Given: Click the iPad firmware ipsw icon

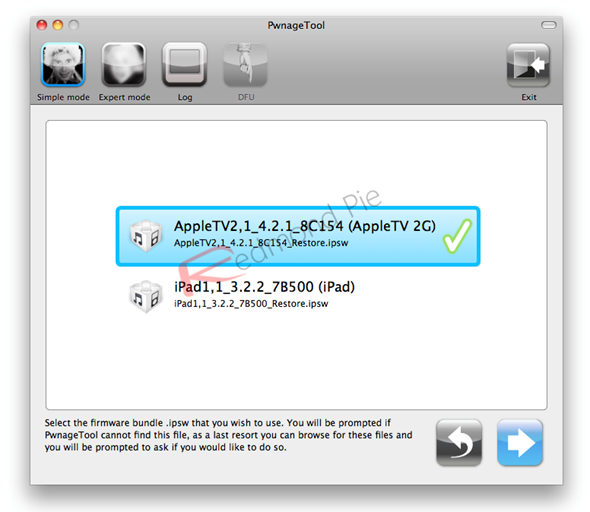Looking at the screenshot, I should coord(146,296).
